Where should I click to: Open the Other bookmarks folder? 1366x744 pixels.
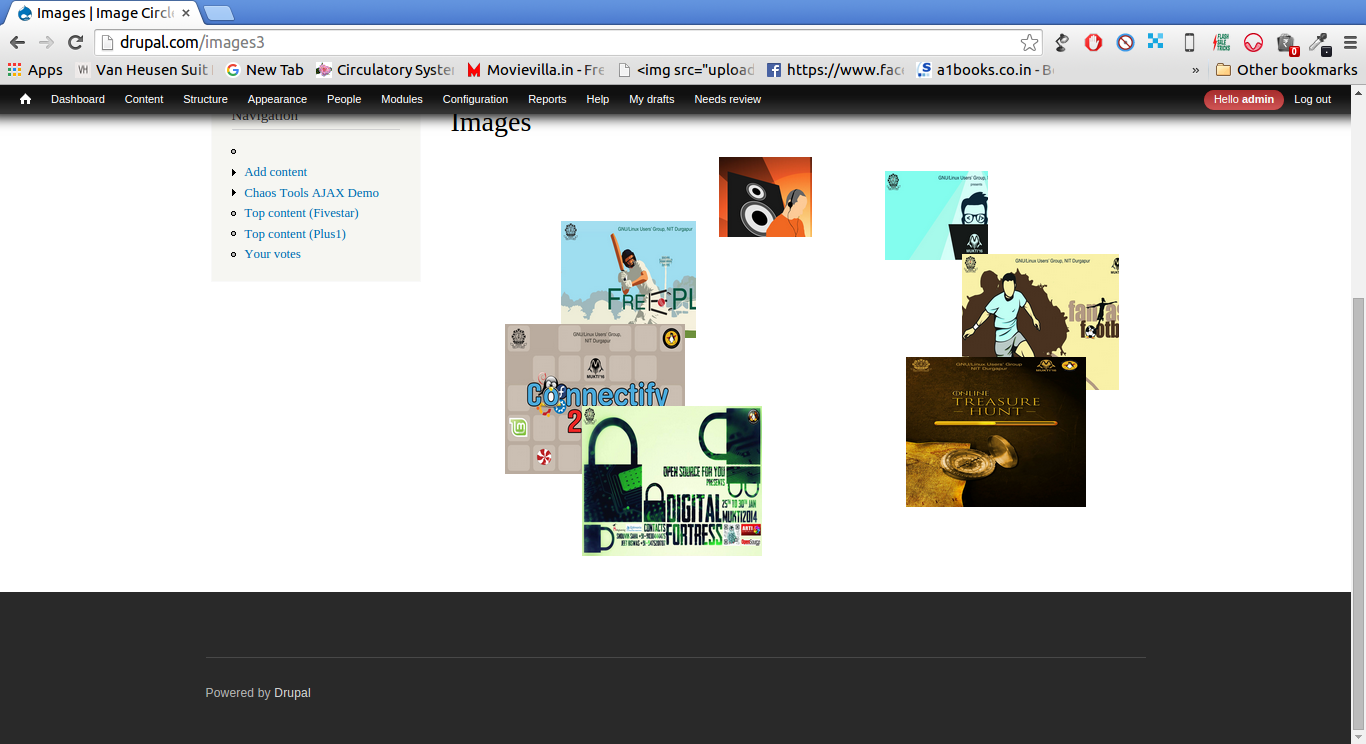[1286, 70]
